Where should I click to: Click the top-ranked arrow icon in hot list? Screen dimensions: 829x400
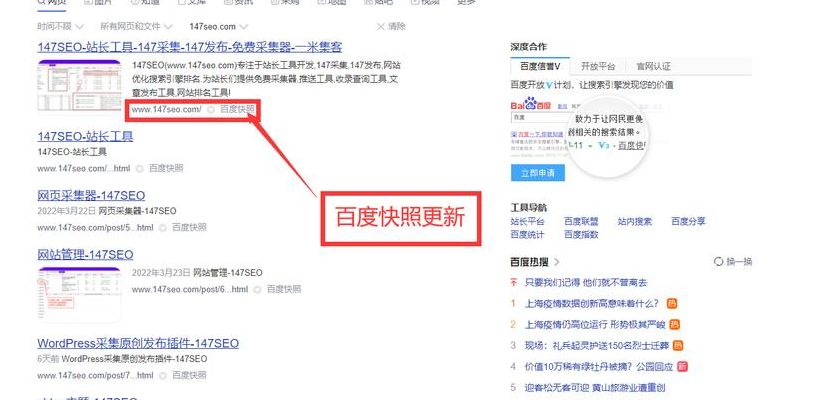pos(513,283)
